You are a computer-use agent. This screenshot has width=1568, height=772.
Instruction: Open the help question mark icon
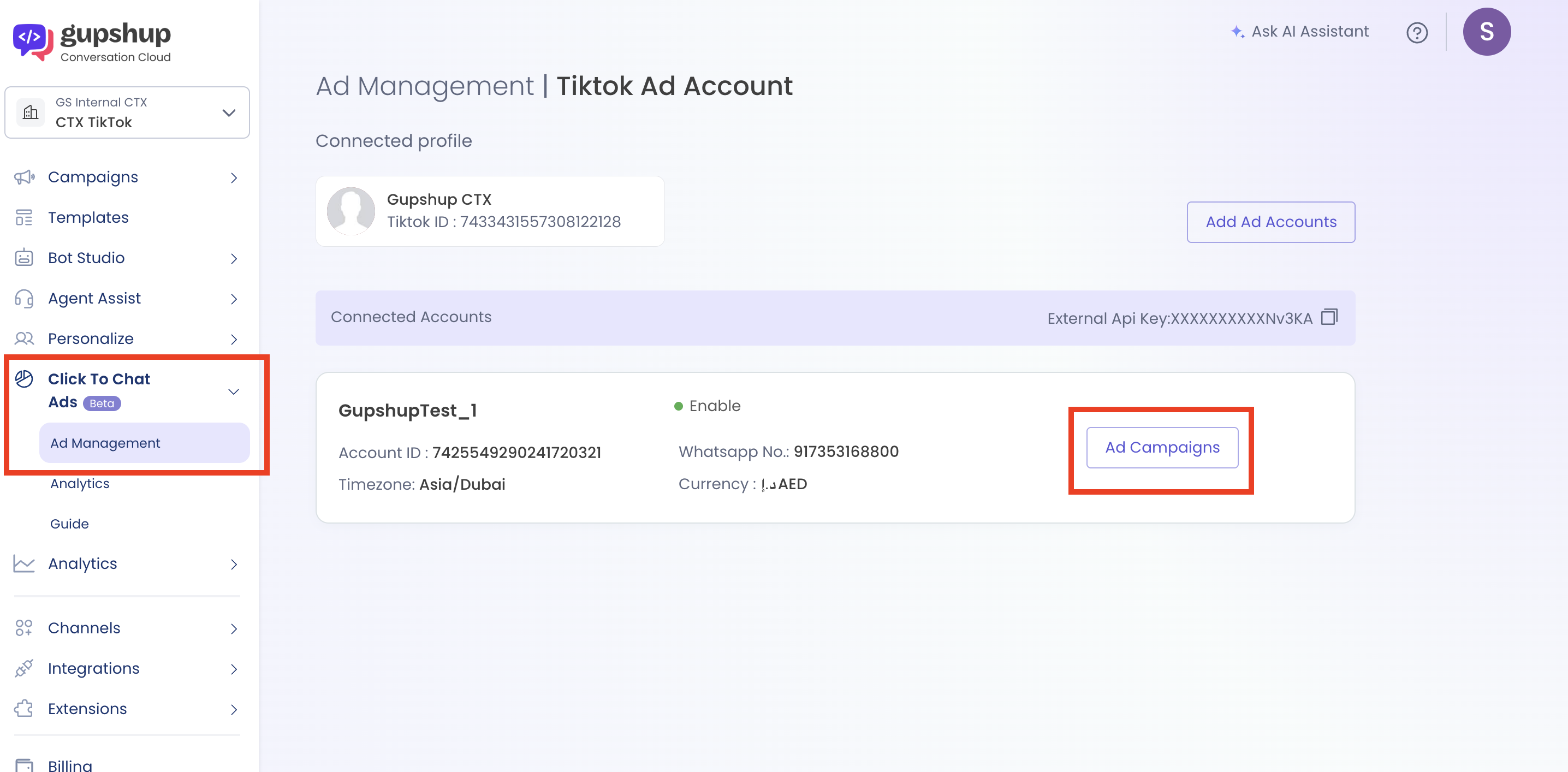point(1416,32)
